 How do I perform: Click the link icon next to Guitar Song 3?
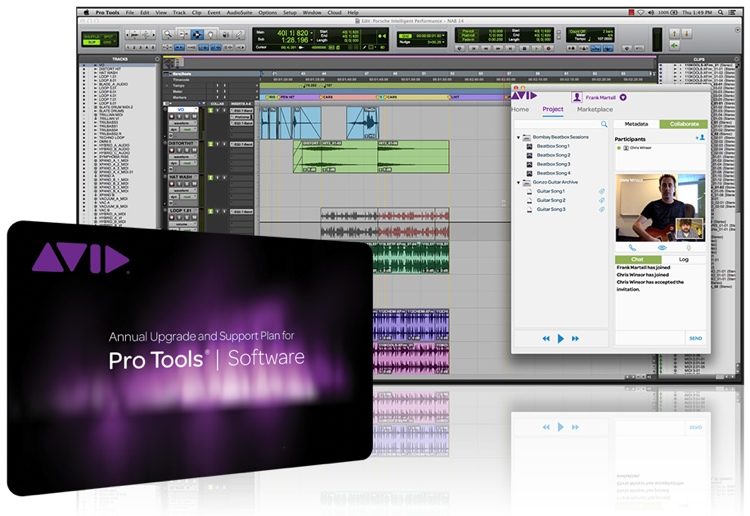(602, 209)
